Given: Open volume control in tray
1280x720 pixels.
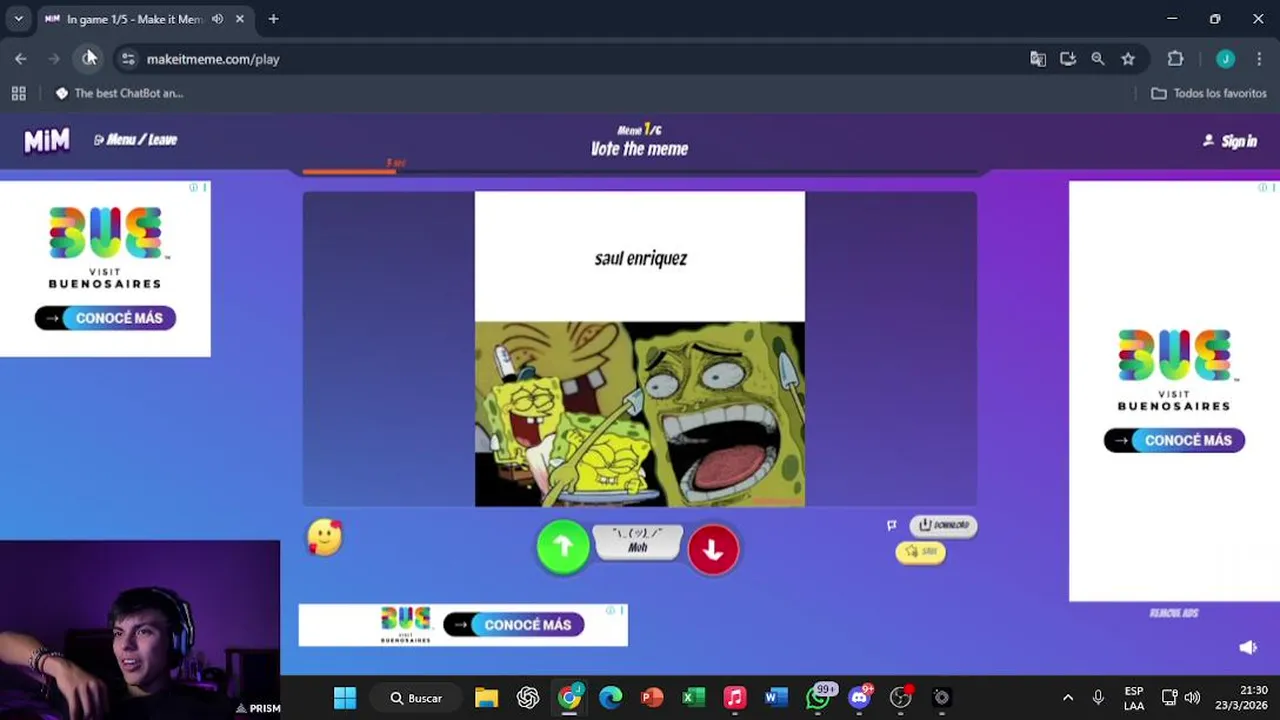Looking at the screenshot, I should pyautogui.click(x=1192, y=698).
